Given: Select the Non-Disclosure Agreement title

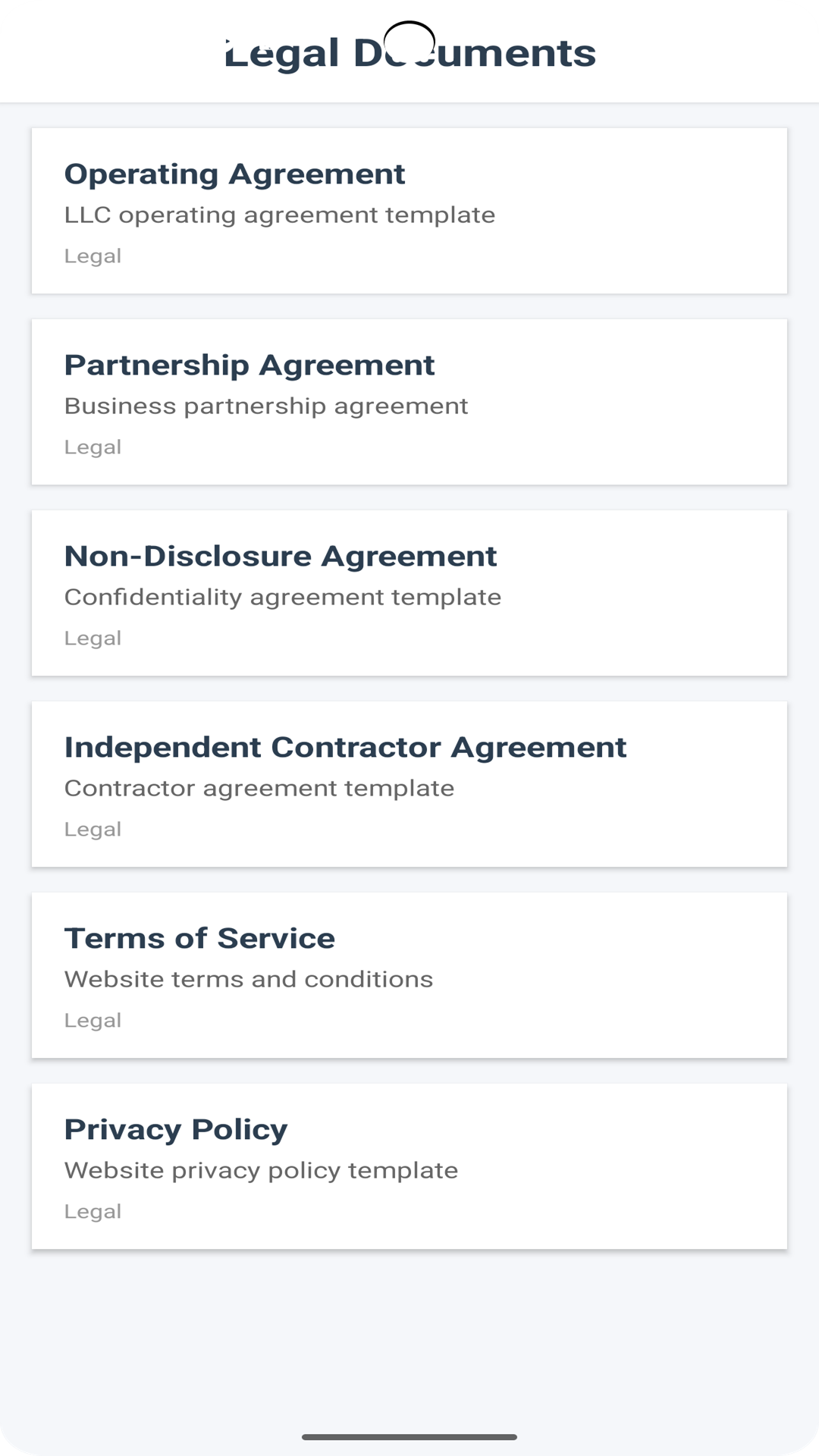Looking at the screenshot, I should click(x=281, y=556).
